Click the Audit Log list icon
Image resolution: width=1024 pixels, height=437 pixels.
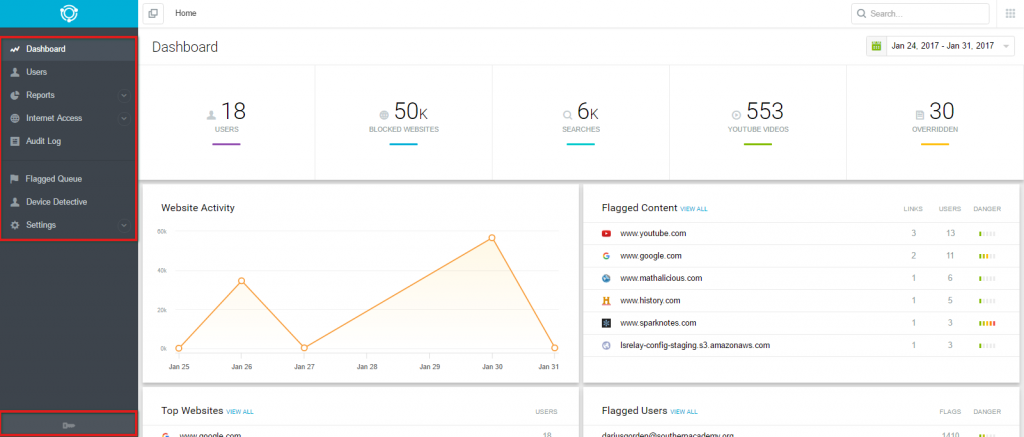(x=15, y=141)
